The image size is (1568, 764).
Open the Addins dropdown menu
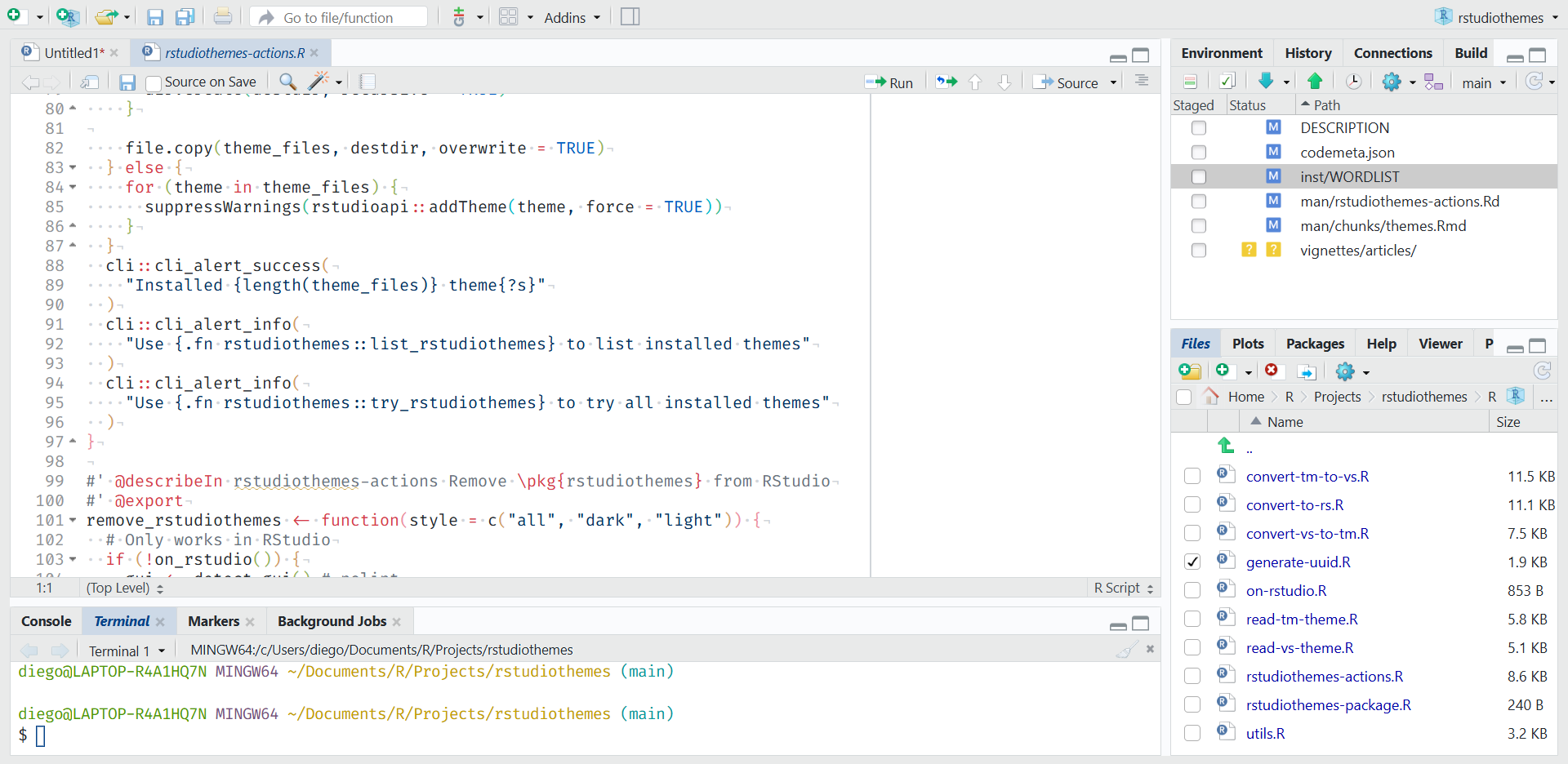[x=572, y=17]
